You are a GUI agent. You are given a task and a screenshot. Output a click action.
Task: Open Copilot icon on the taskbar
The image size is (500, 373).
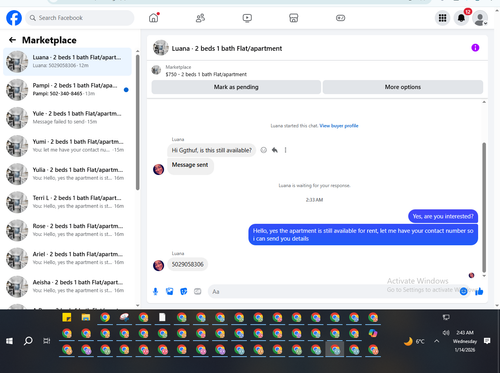pyautogui.click(x=373, y=333)
